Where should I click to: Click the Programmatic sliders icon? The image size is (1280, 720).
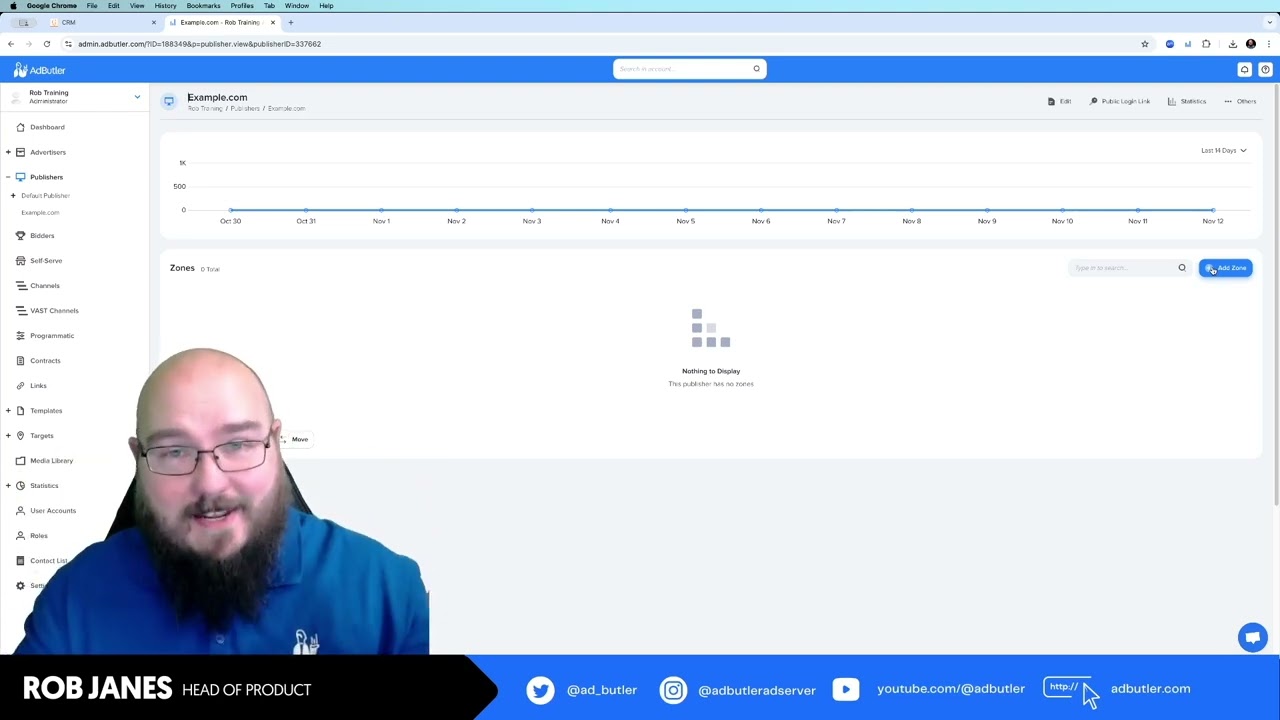pyautogui.click(x=20, y=336)
